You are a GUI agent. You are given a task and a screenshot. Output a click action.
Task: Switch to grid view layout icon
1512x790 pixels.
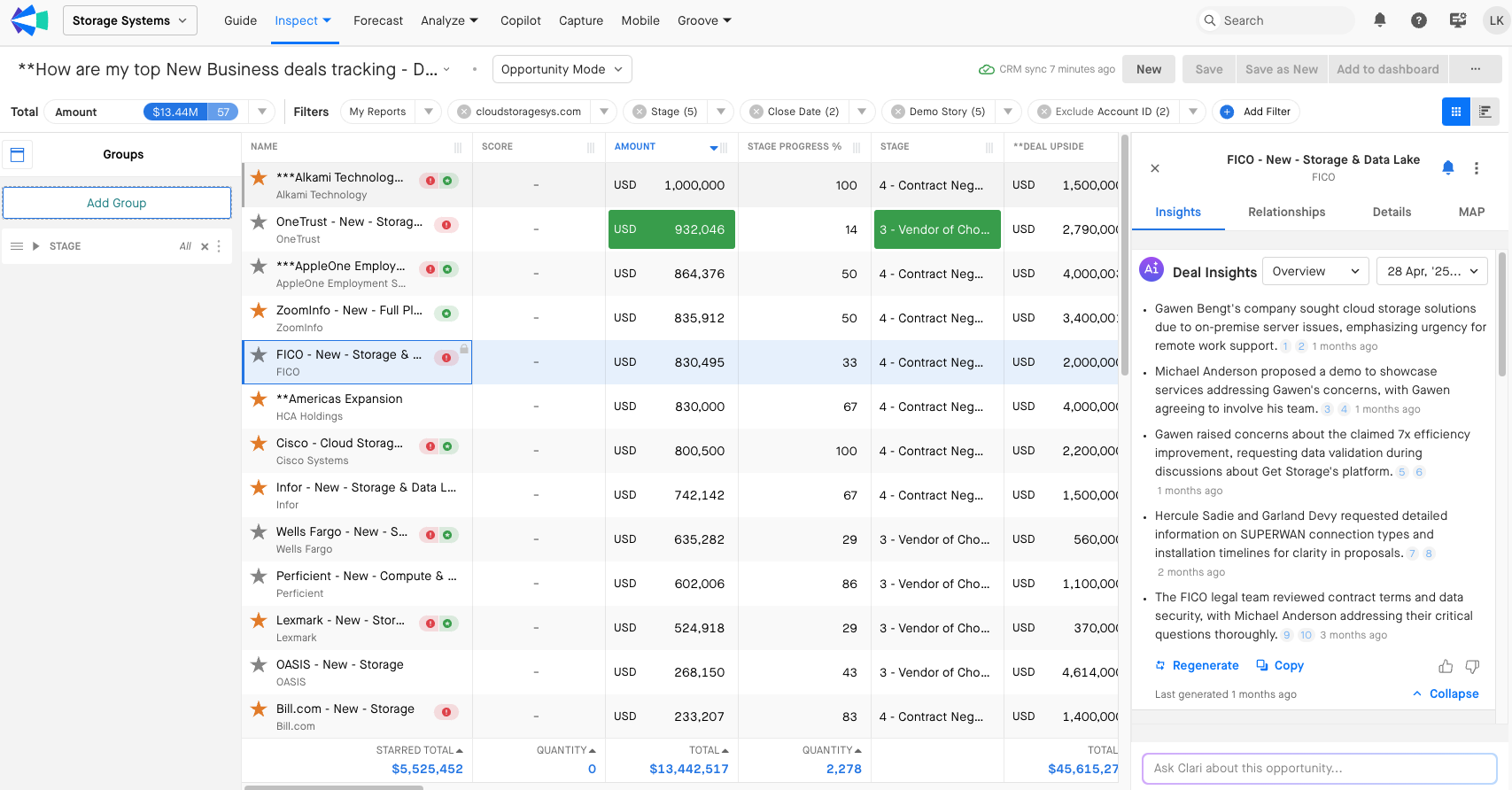[x=1455, y=112]
